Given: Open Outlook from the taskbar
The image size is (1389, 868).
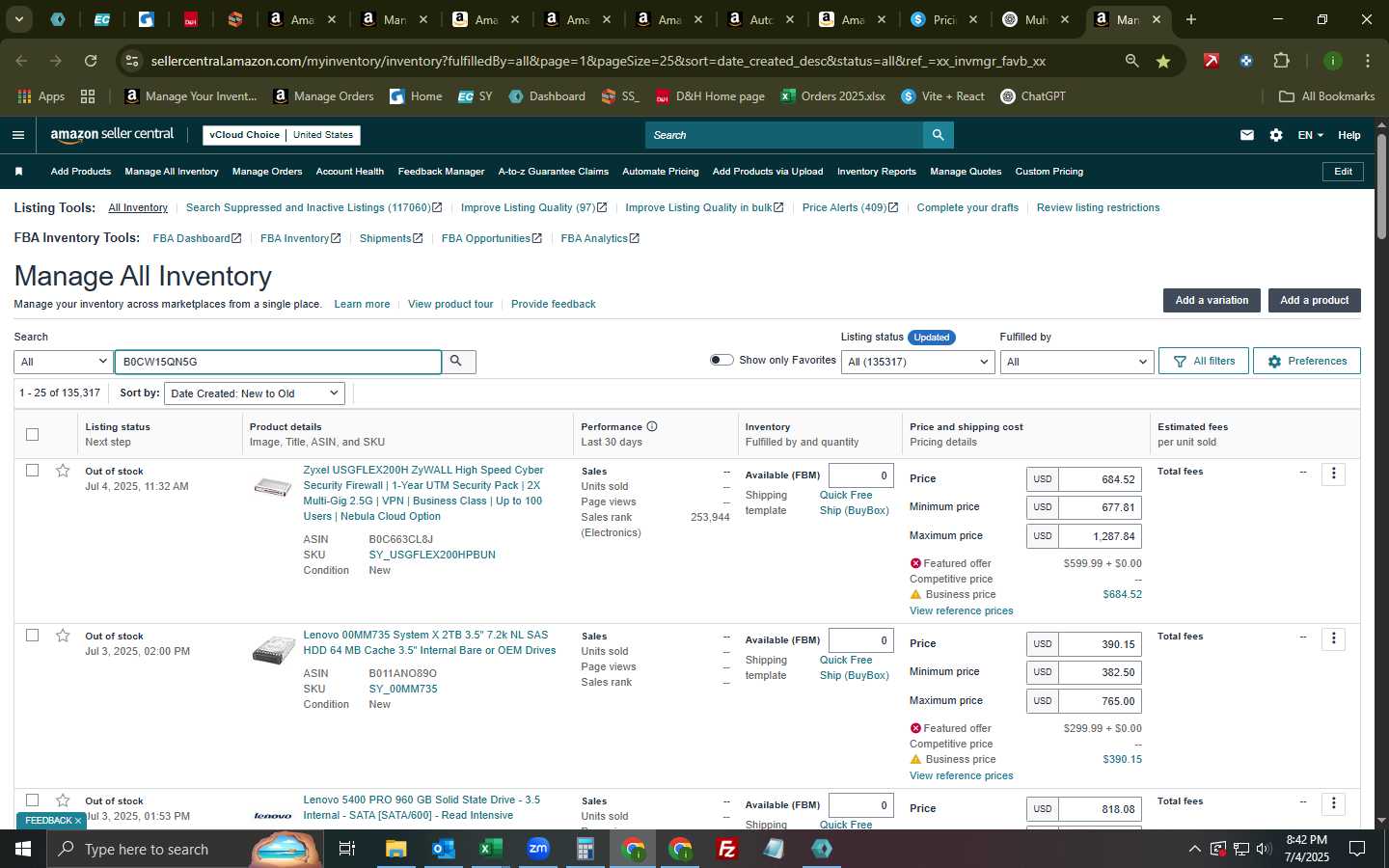Looking at the screenshot, I should click(x=443, y=849).
